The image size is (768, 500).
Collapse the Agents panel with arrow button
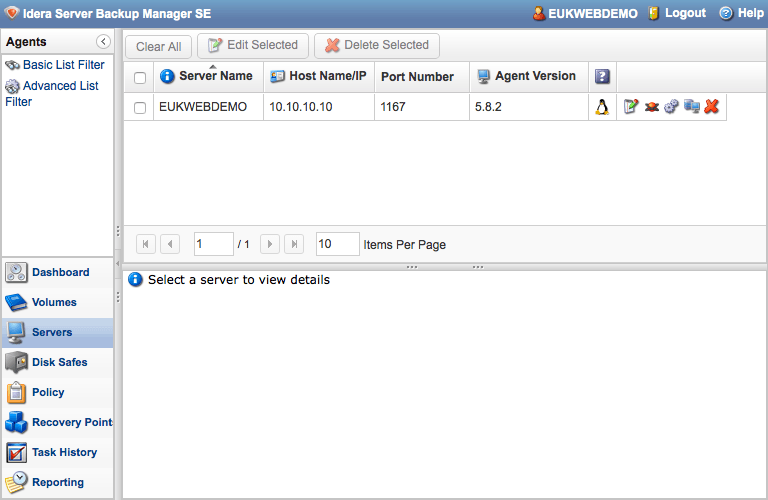click(103, 42)
